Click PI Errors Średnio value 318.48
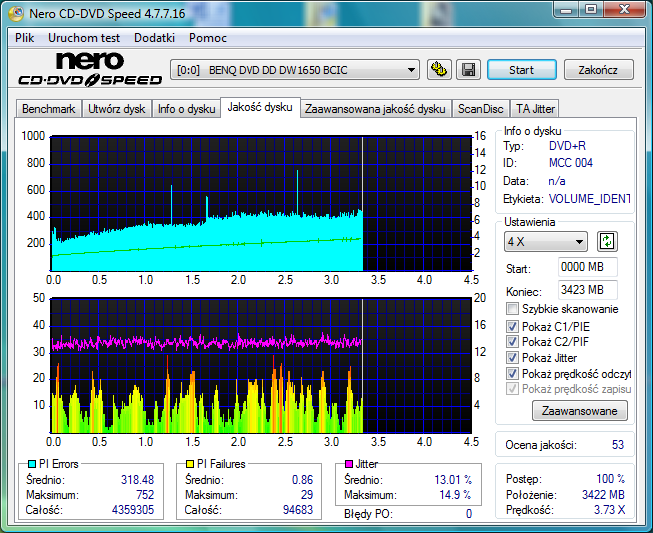The height and width of the screenshot is (533, 653). [x=137, y=480]
